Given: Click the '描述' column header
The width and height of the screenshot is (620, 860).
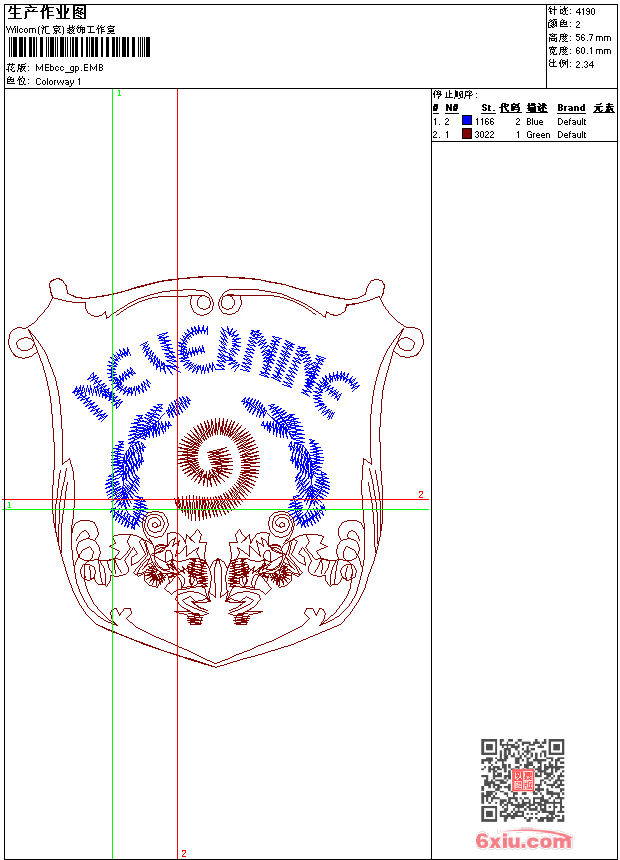Looking at the screenshot, I should [x=537, y=108].
